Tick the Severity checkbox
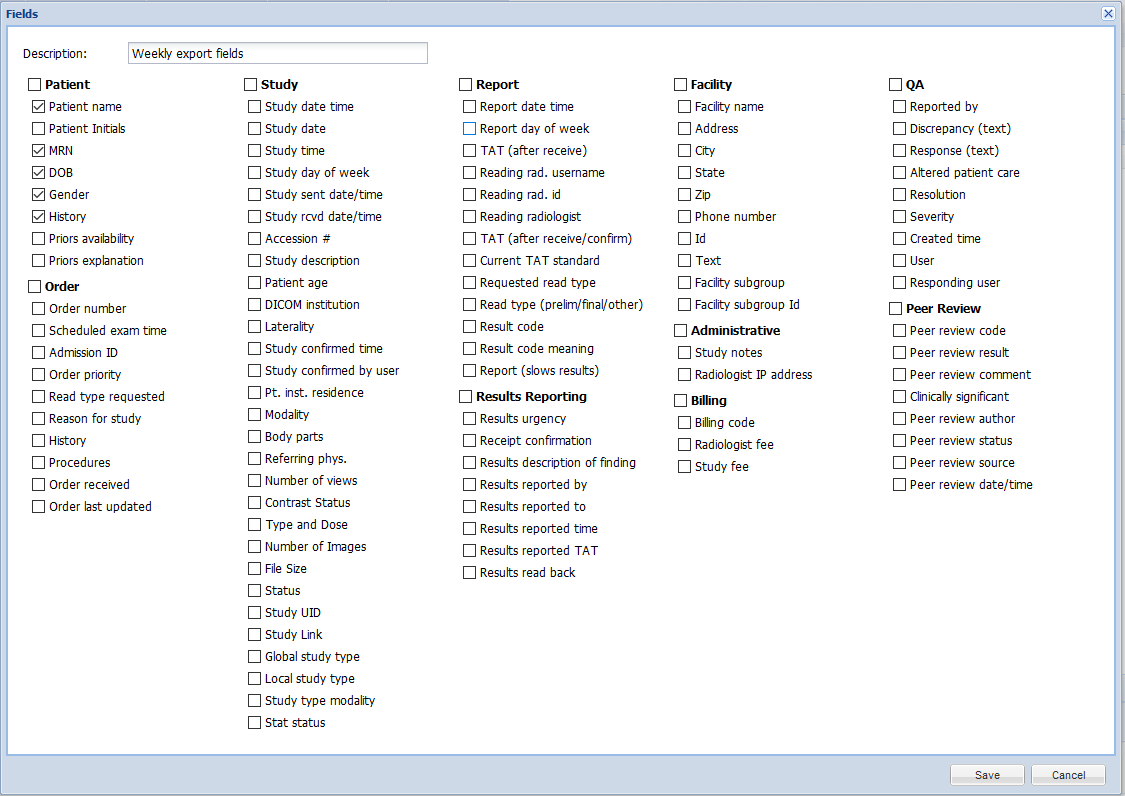 [900, 217]
